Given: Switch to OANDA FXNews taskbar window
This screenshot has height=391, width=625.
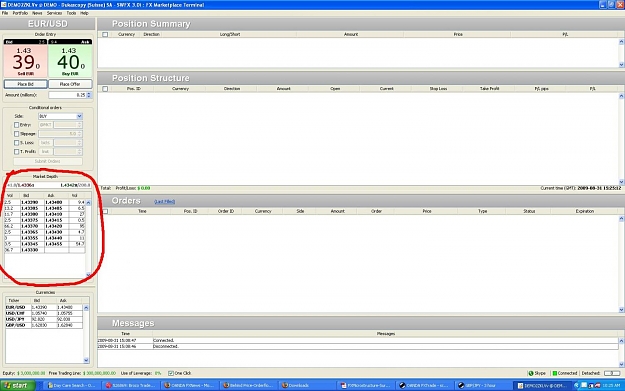Looking at the screenshot, I should pos(189,385).
